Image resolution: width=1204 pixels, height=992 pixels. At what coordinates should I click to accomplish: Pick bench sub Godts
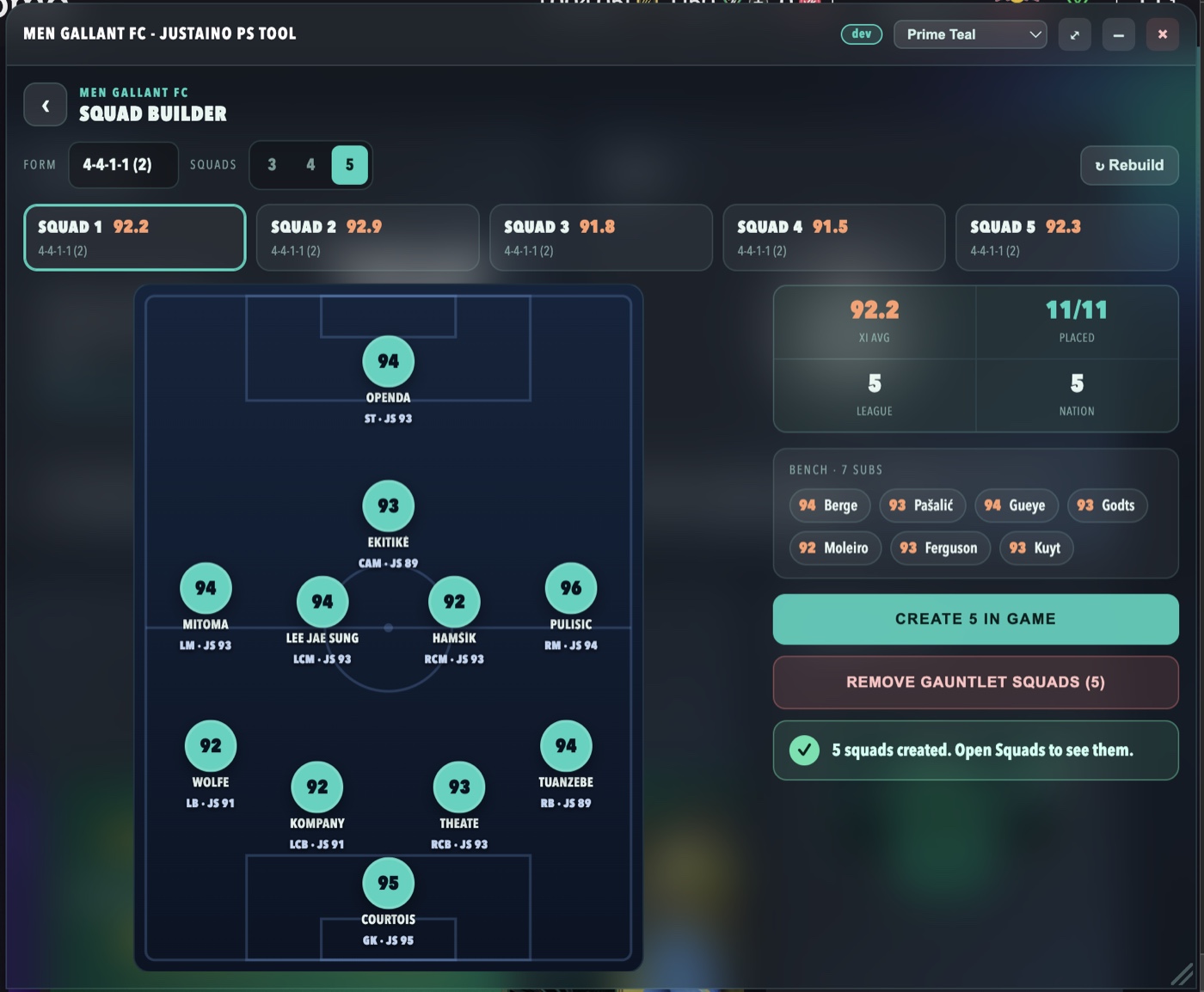(1107, 505)
